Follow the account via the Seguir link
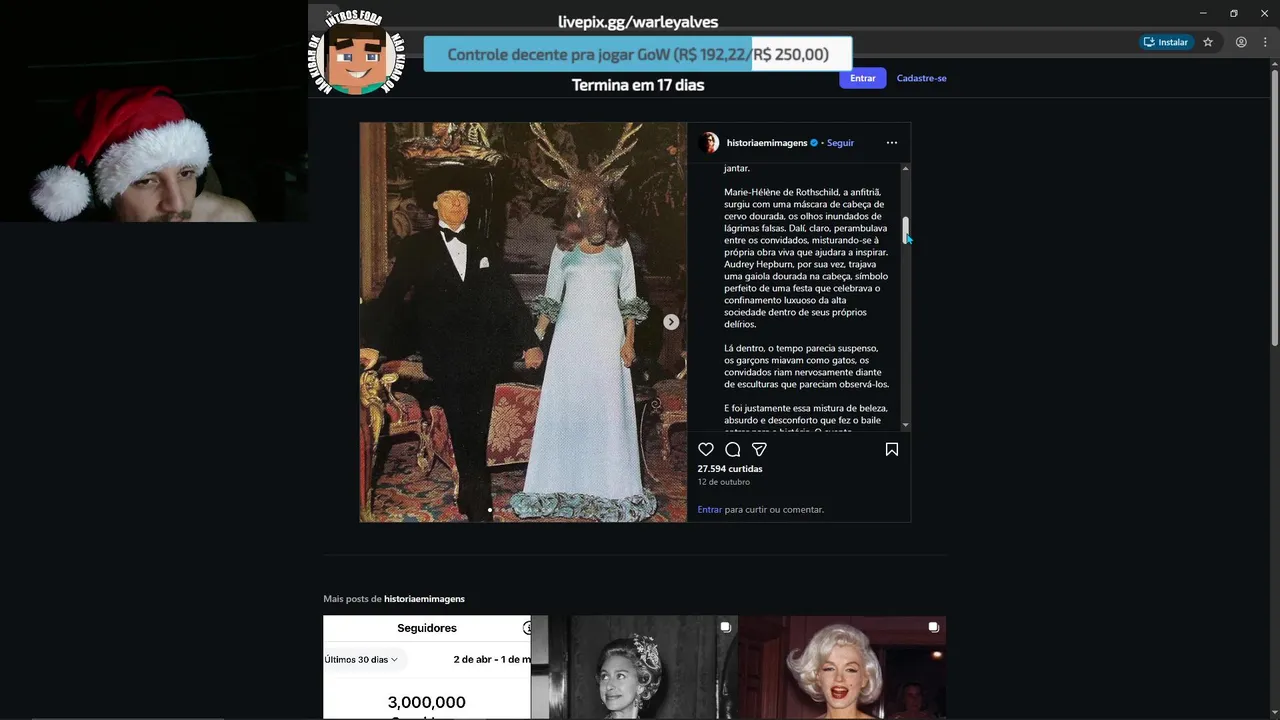 840,143
